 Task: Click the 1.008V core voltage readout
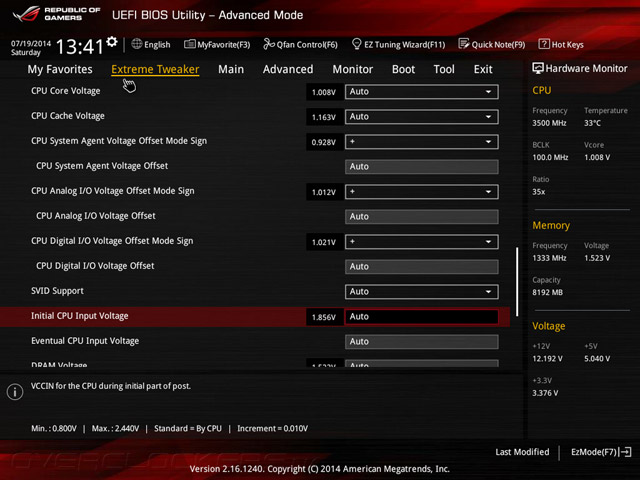tap(324, 92)
